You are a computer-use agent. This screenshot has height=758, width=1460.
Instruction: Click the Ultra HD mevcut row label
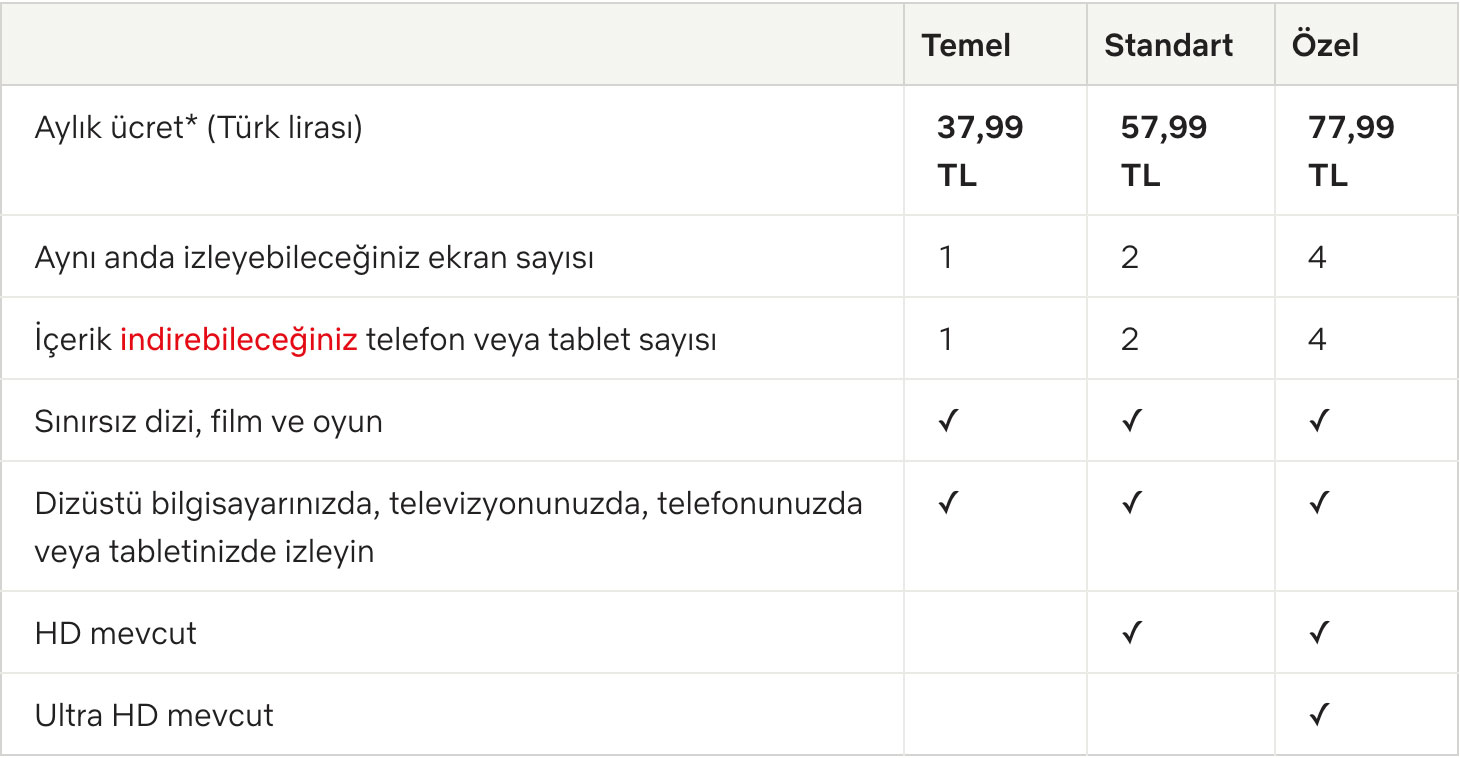[154, 715]
